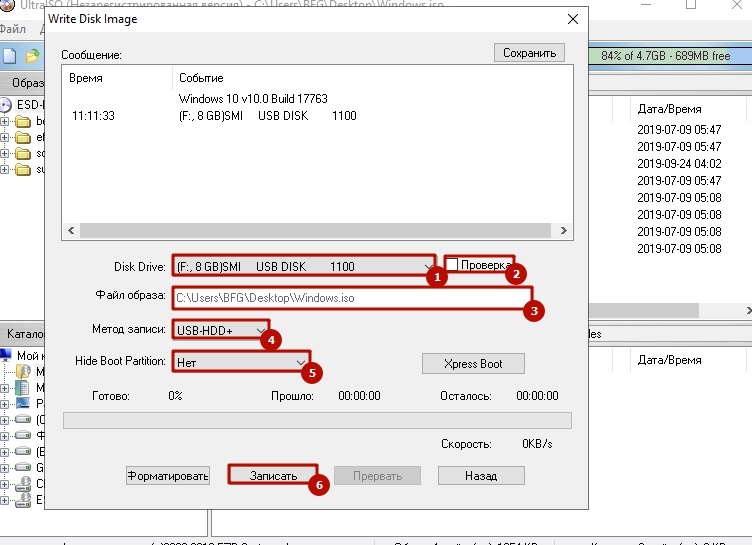
Task: Click the ESD disc icon in image tree
Action: coord(5,105)
